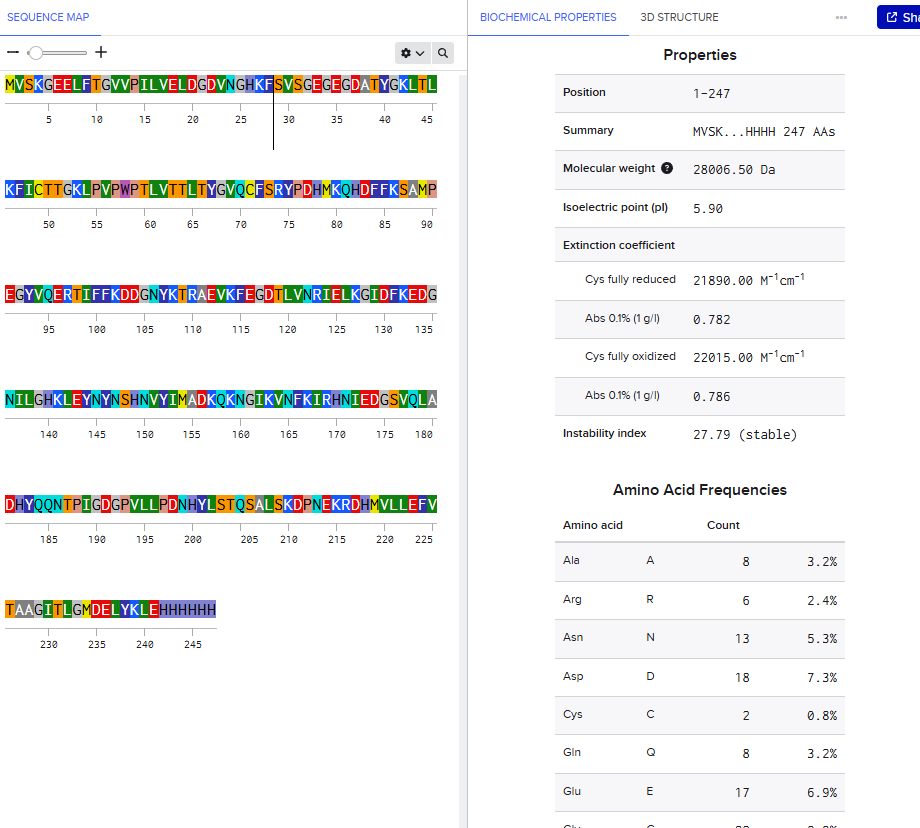920x828 pixels.
Task: Open the gear settings dropdown
Action: (x=413, y=53)
